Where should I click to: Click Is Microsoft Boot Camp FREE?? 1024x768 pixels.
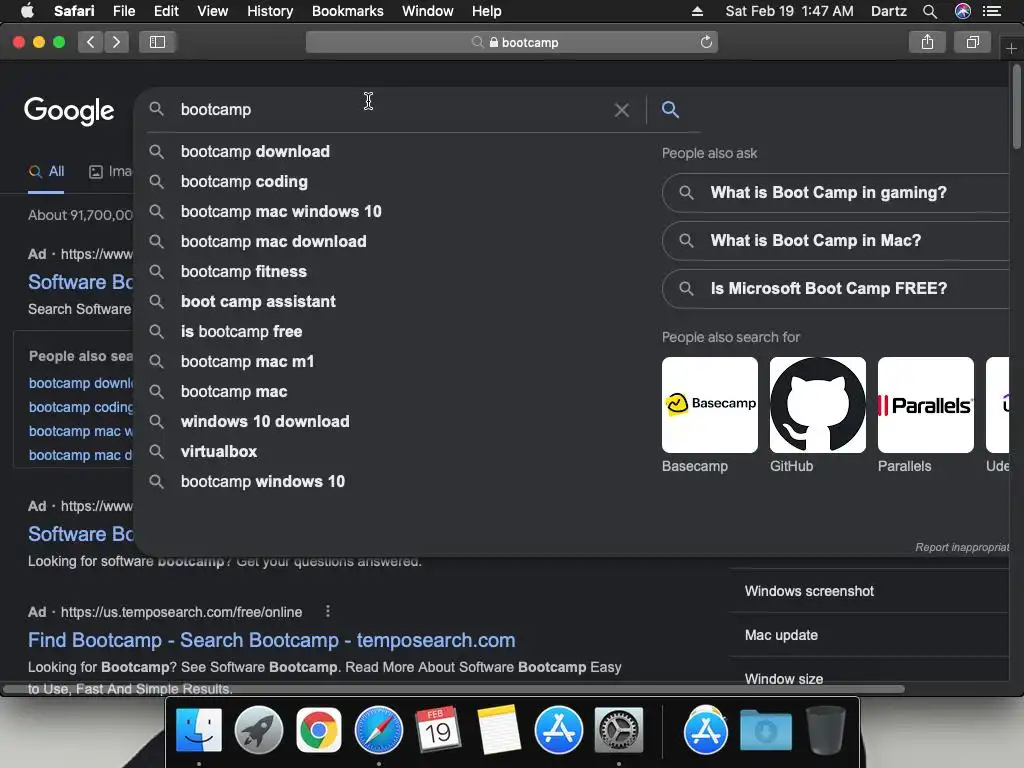836,289
